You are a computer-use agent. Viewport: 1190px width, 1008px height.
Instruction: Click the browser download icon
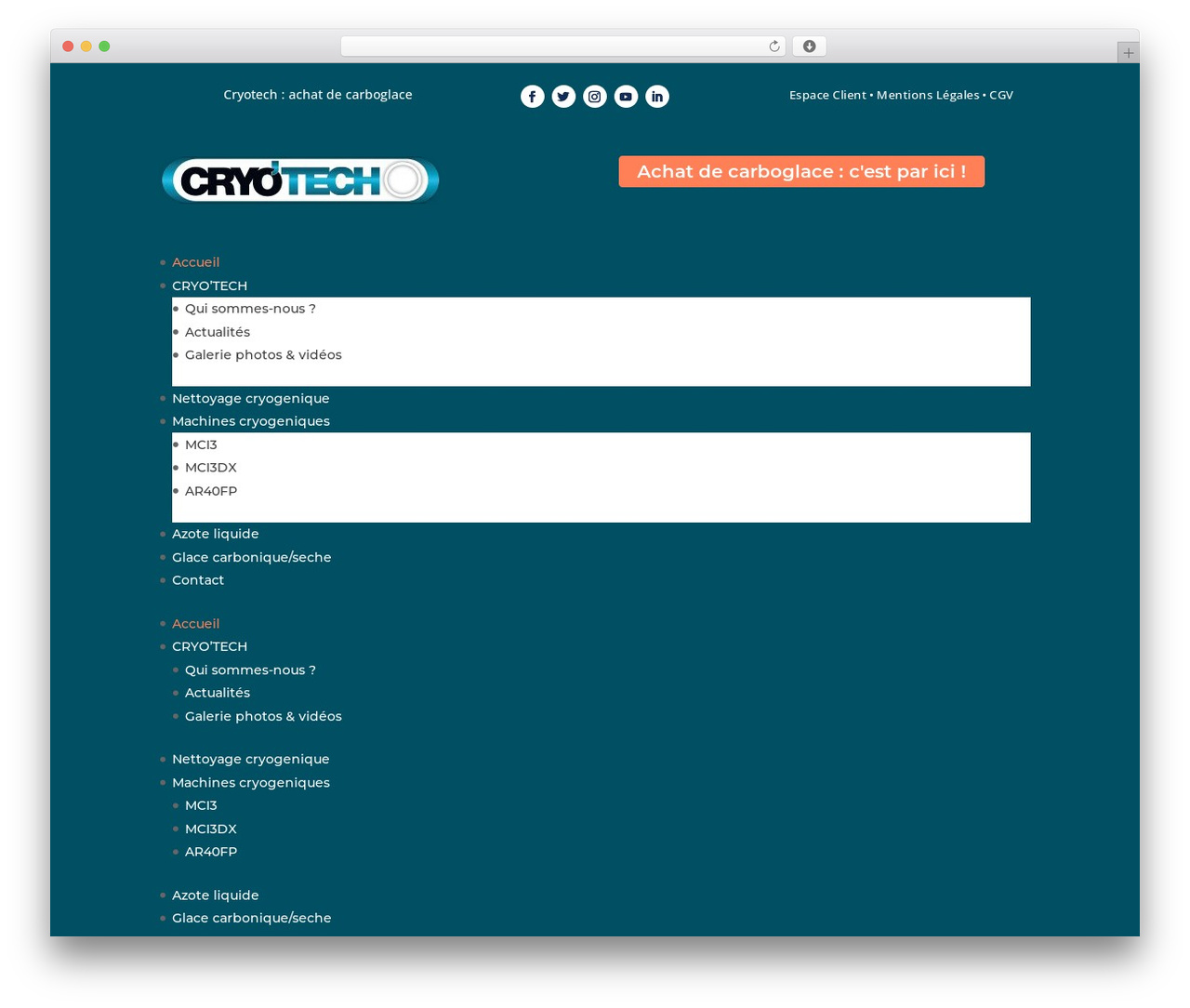pos(810,46)
